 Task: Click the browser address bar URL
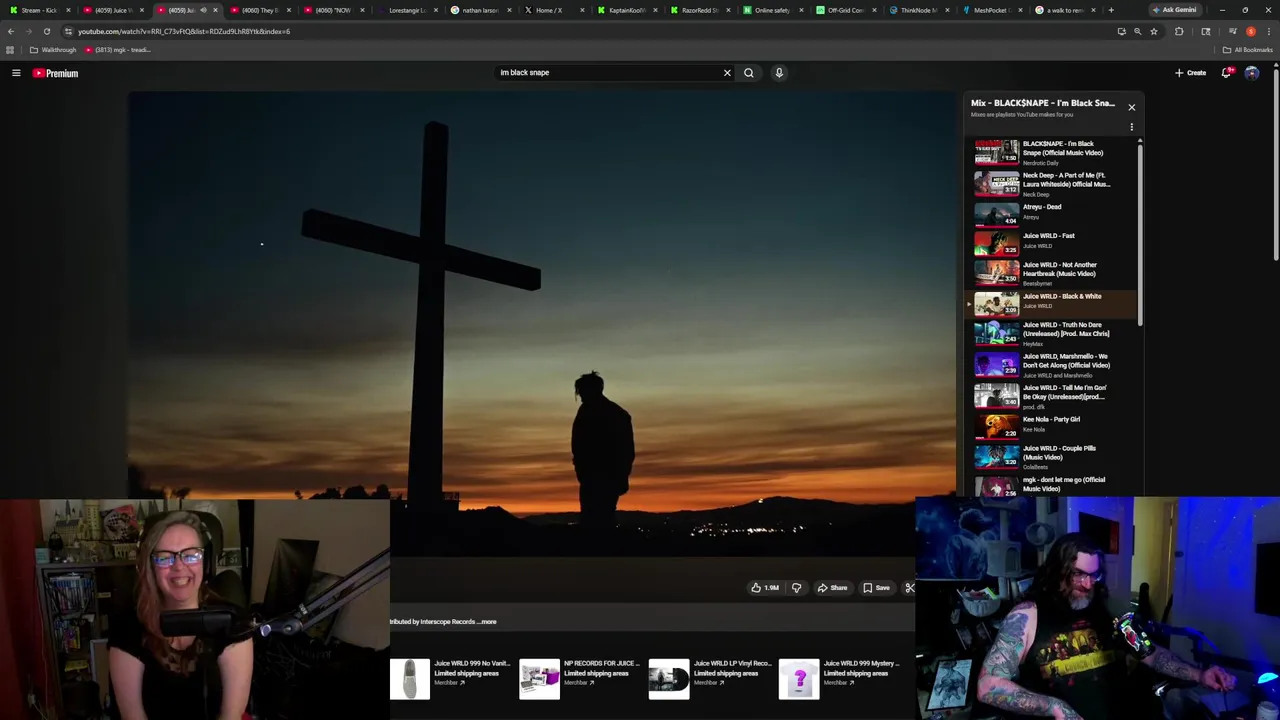[x=184, y=31]
